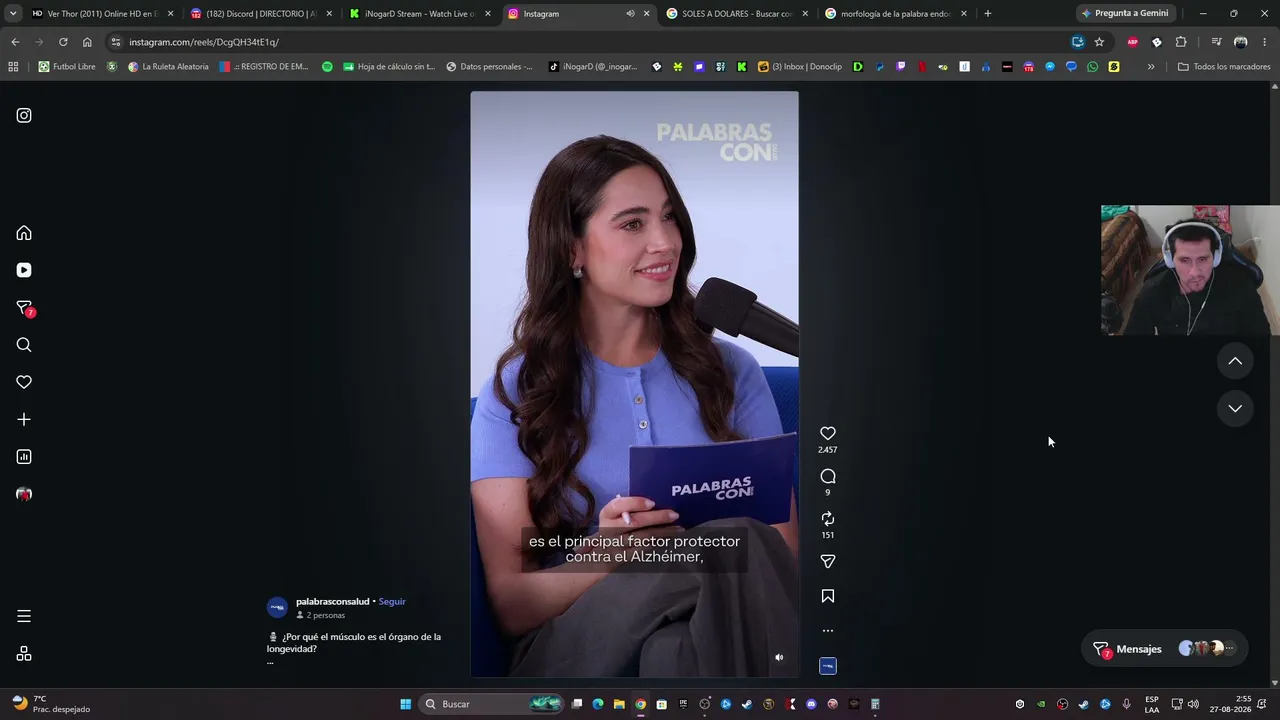Switch to the Discord DIRECTORIO tab
Image resolution: width=1280 pixels, height=720 pixels.
(262, 14)
